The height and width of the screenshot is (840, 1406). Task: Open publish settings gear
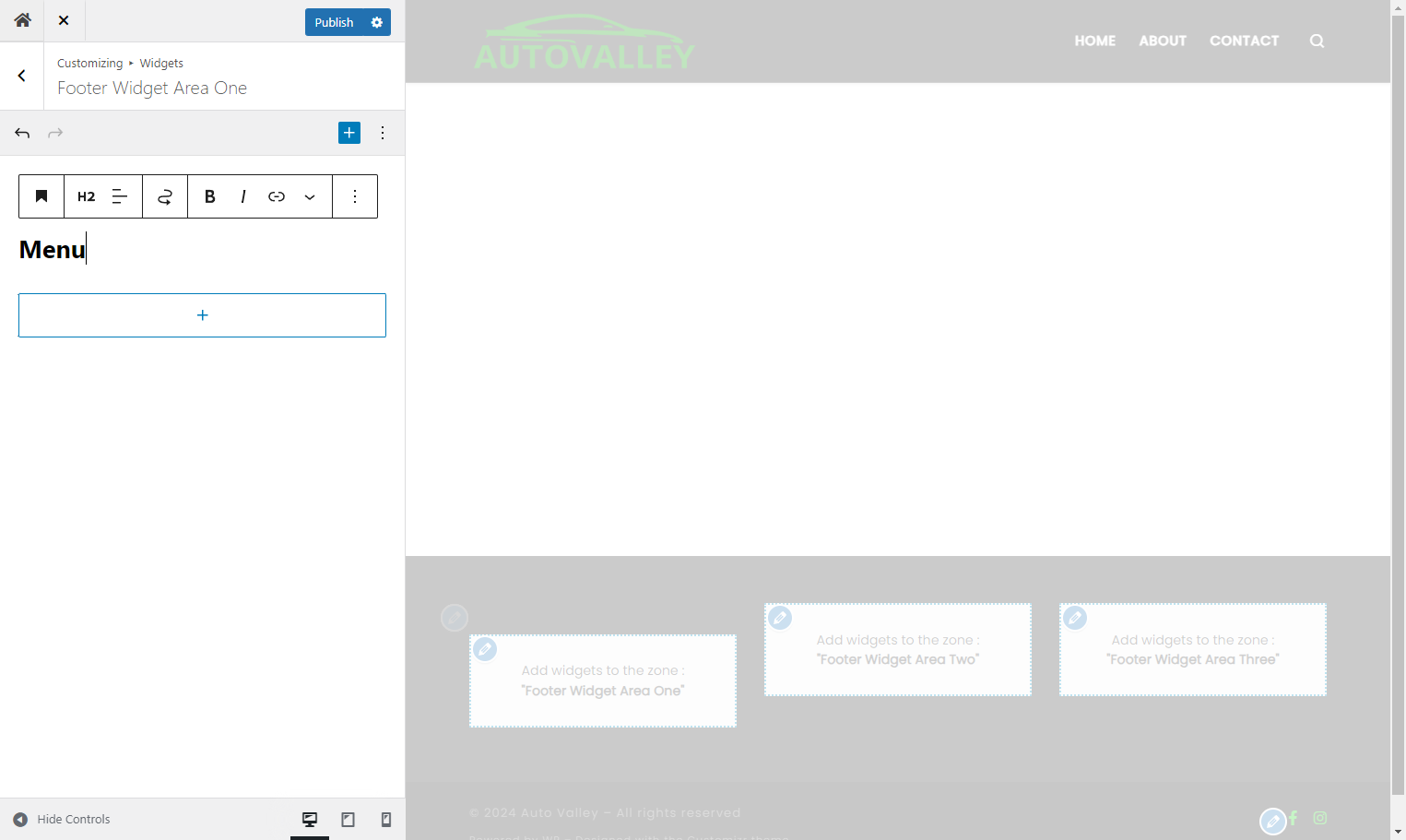coord(377,22)
